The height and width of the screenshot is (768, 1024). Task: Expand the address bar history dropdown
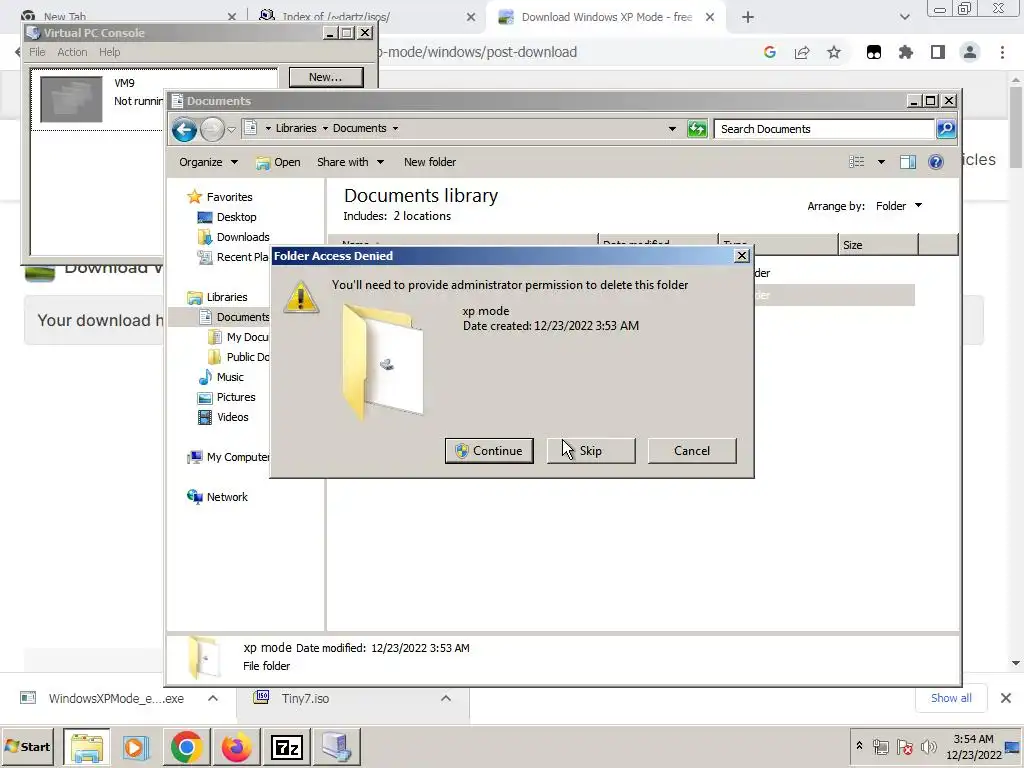click(672, 129)
